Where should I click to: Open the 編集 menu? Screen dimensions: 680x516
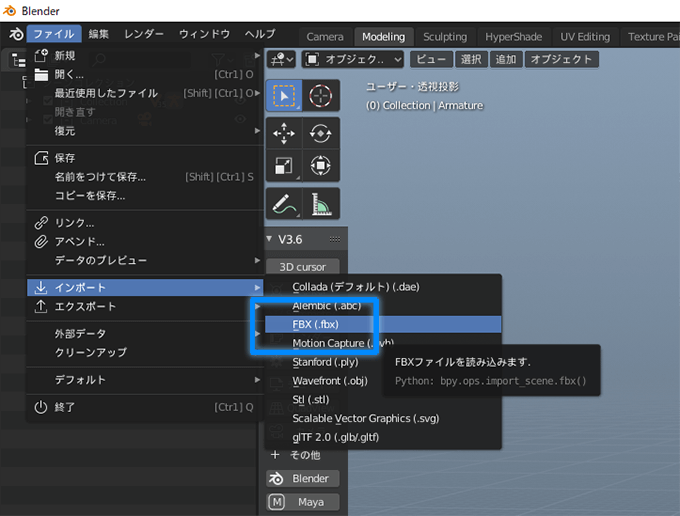coord(98,34)
